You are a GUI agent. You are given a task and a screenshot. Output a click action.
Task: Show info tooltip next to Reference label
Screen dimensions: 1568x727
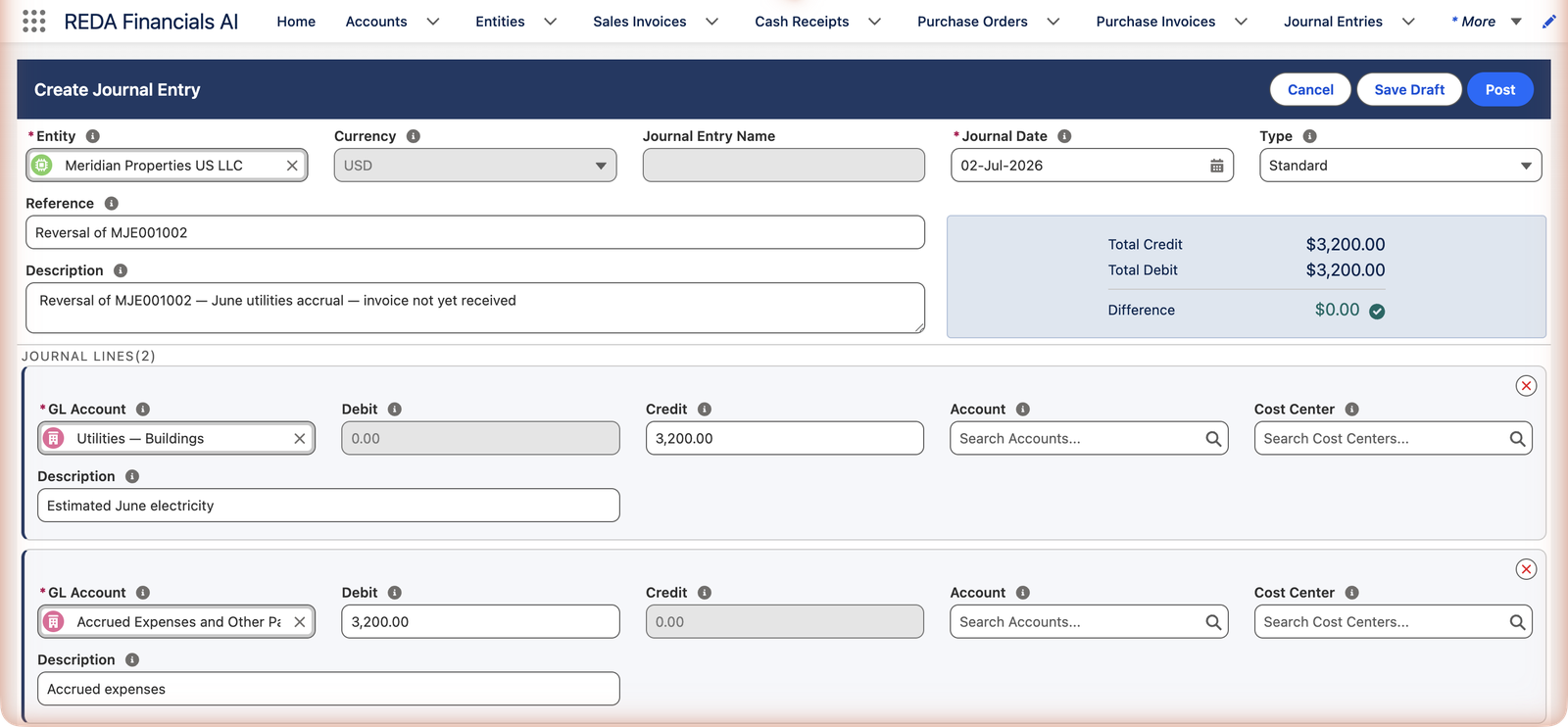(111, 204)
